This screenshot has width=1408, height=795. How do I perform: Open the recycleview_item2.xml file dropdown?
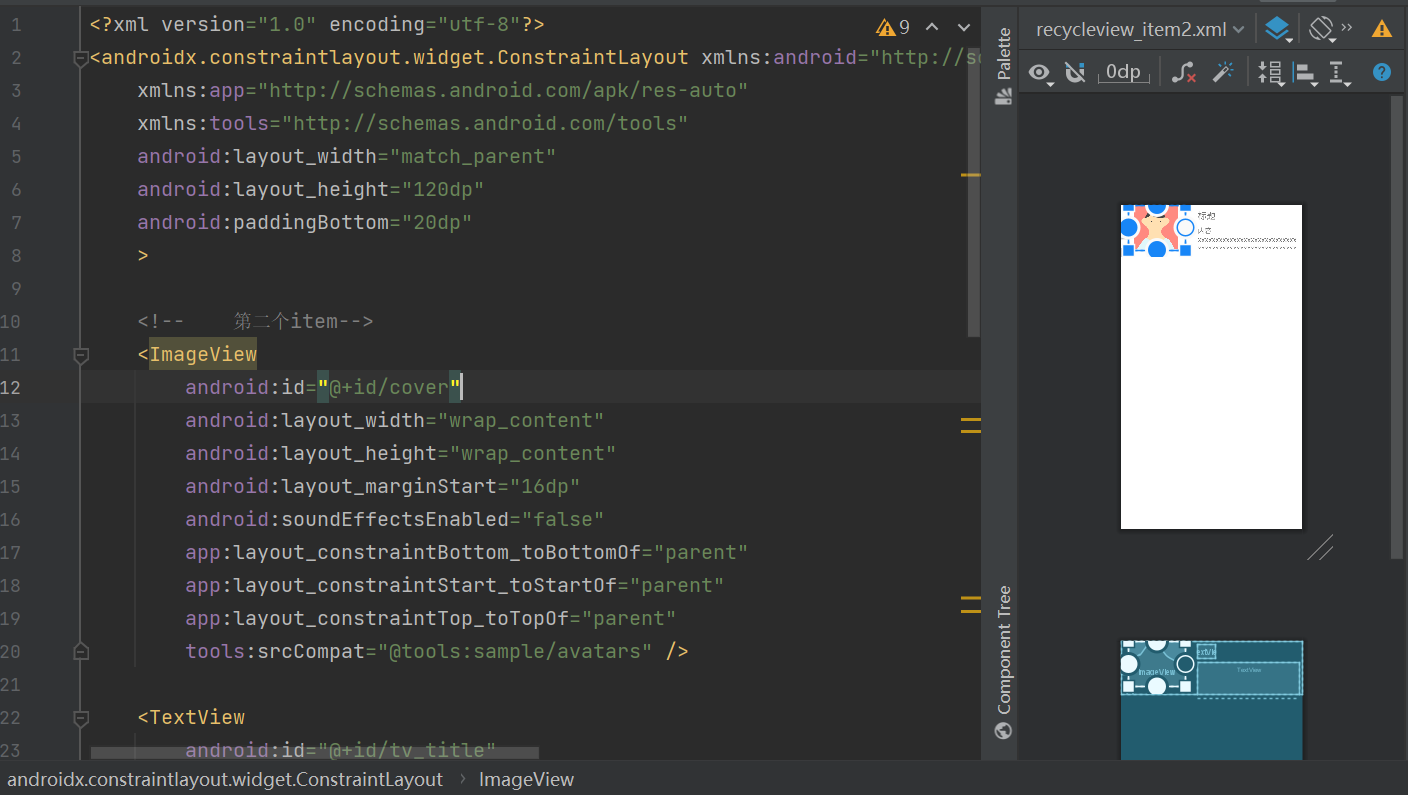click(x=1139, y=29)
